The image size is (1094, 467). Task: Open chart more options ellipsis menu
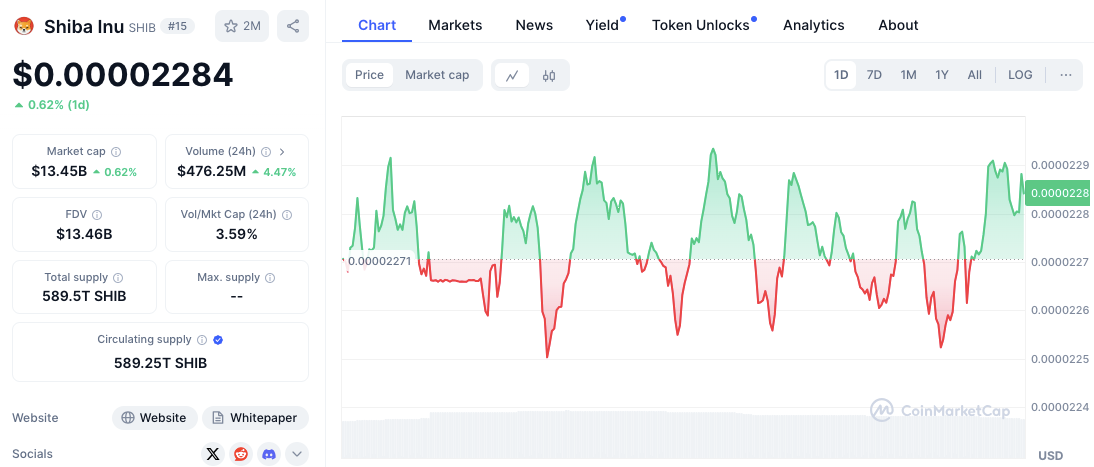(1066, 75)
